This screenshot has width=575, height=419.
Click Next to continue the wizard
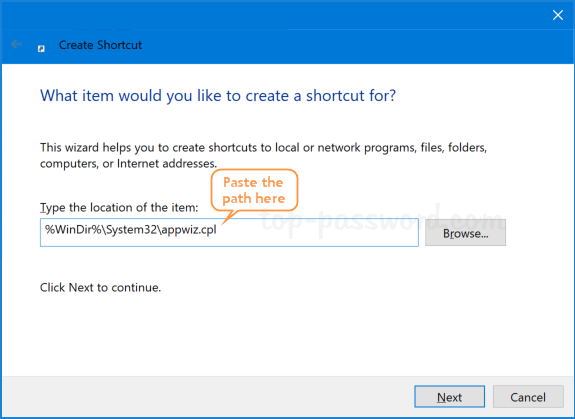click(x=450, y=397)
